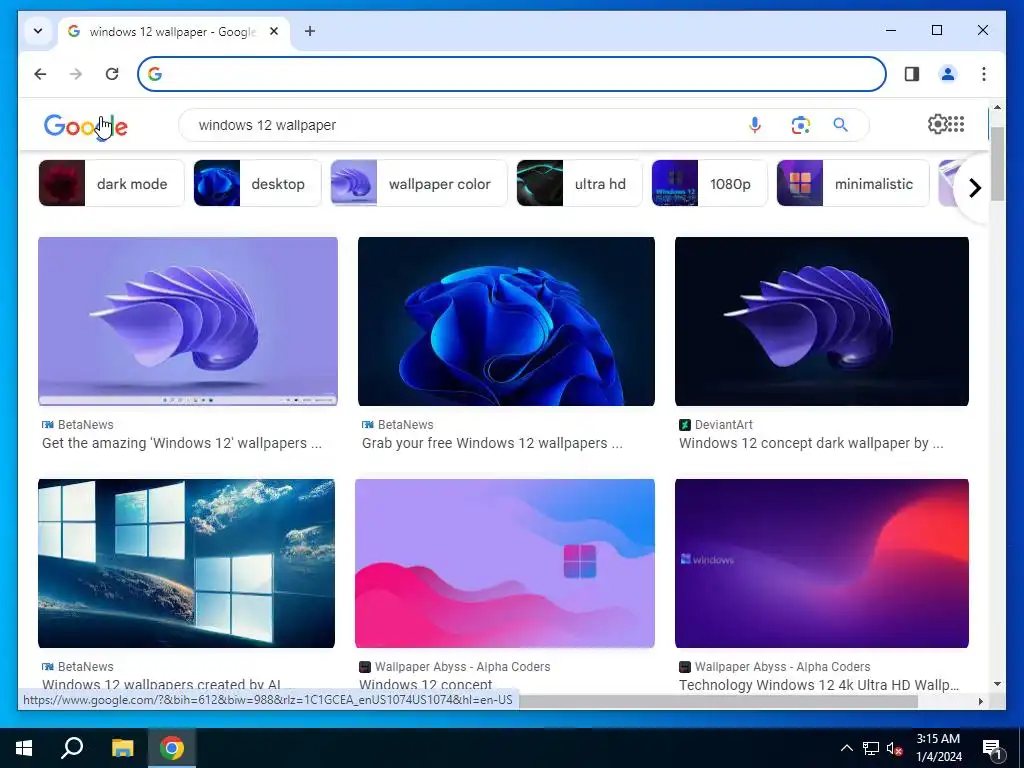The height and width of the screenshot is (768, 1024).
Task: Filter results by 1080p chip
Action: click(709, 184)
